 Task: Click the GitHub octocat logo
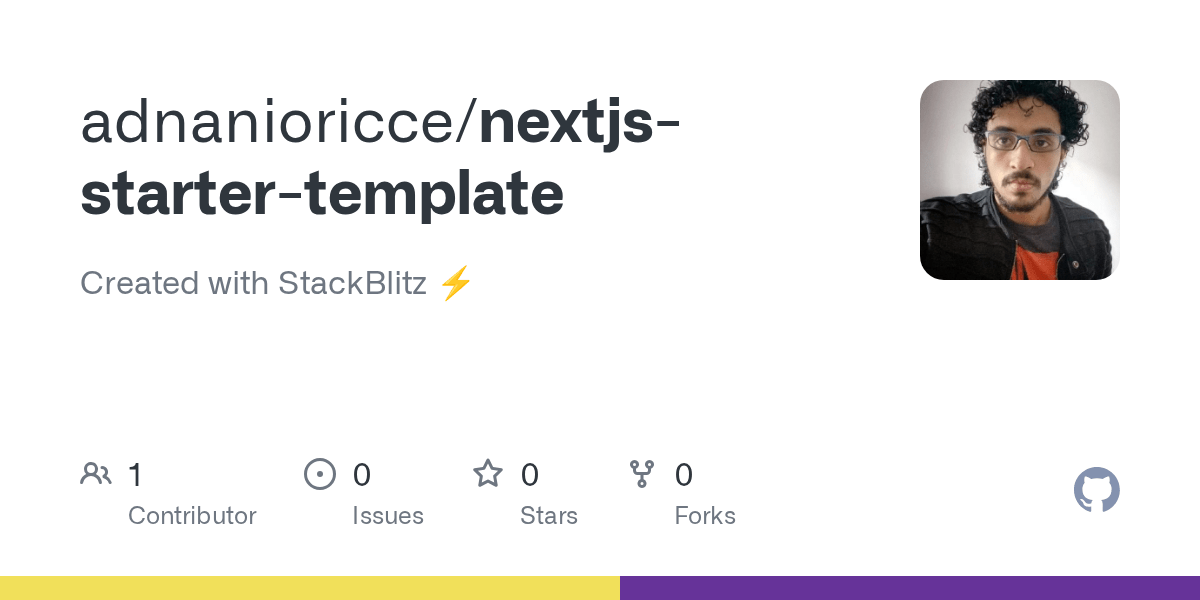click(1096, 490)
